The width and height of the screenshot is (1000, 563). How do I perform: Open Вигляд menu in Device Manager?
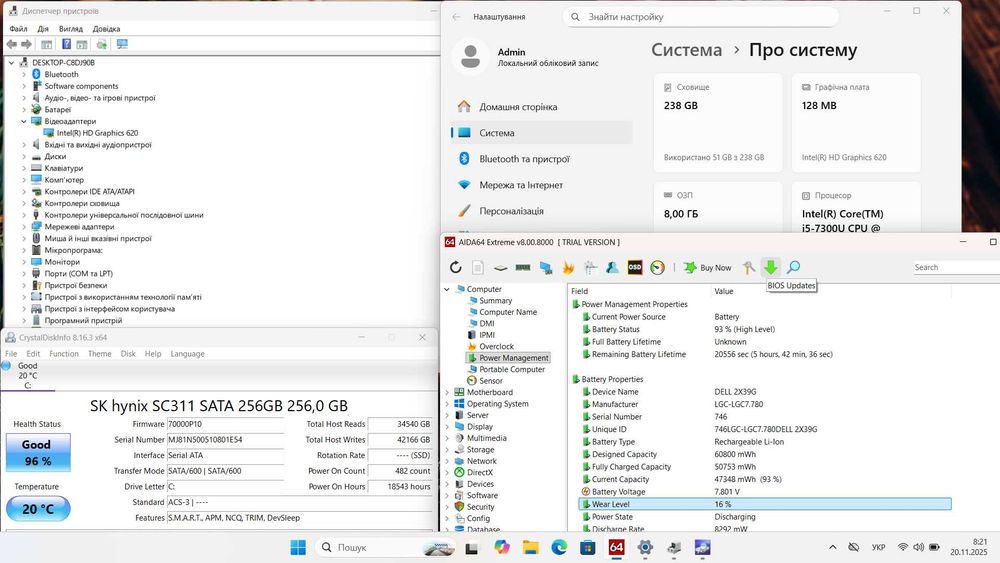pos(71,29)
